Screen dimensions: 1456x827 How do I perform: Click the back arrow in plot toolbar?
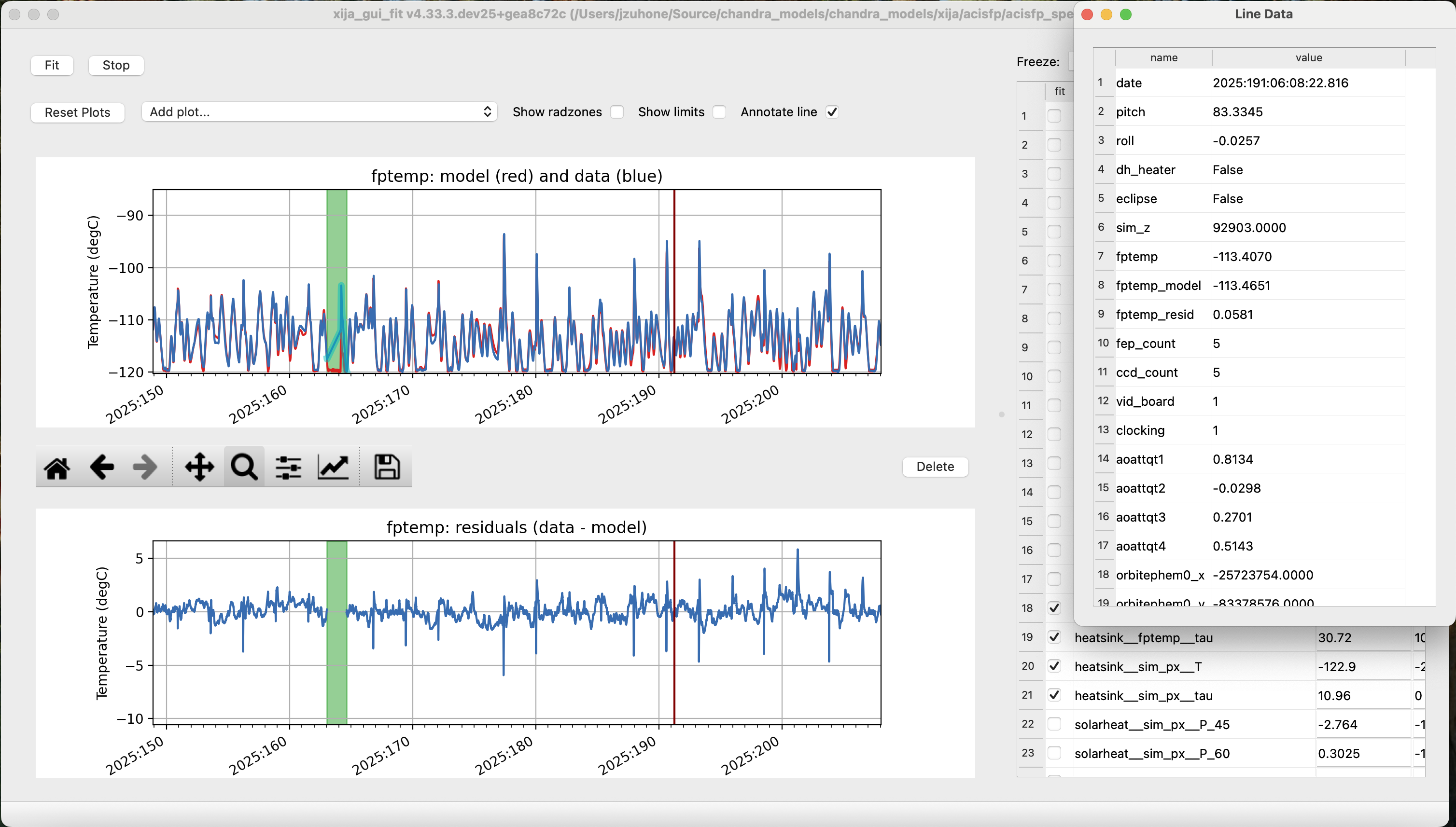(102, 468)
